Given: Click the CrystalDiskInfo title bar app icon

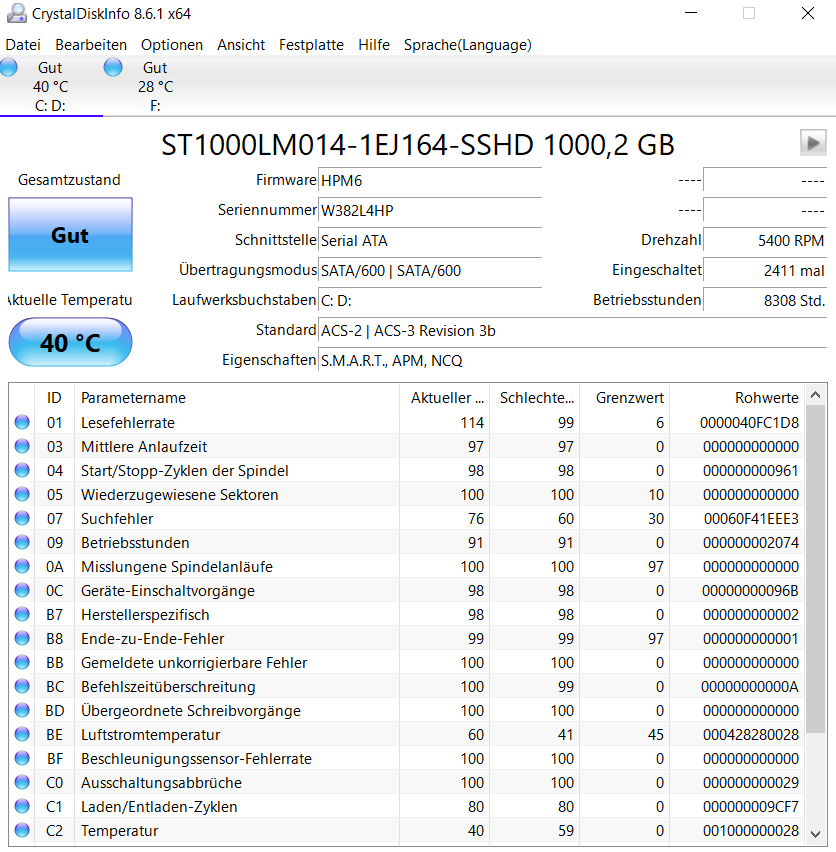Looking at the screenshot, I should 16,13.
